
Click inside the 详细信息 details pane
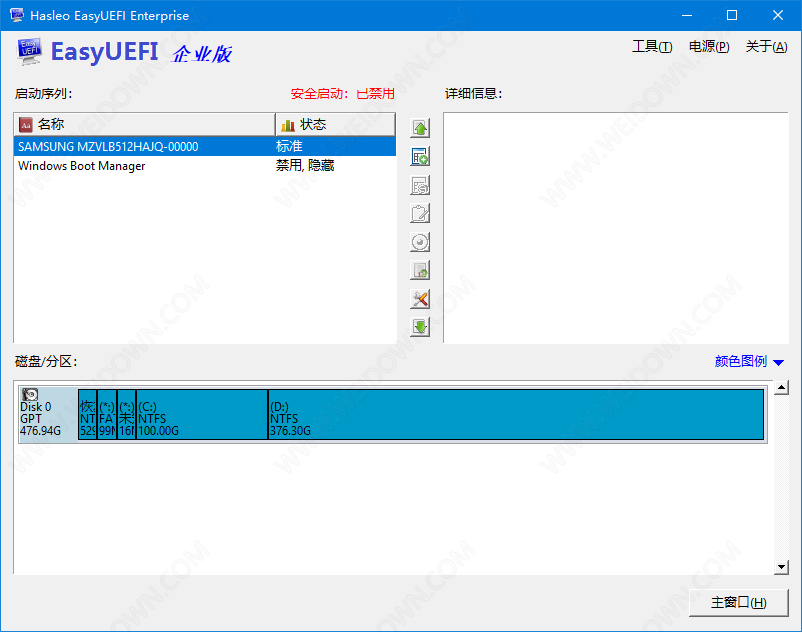[x=616, y=228]
